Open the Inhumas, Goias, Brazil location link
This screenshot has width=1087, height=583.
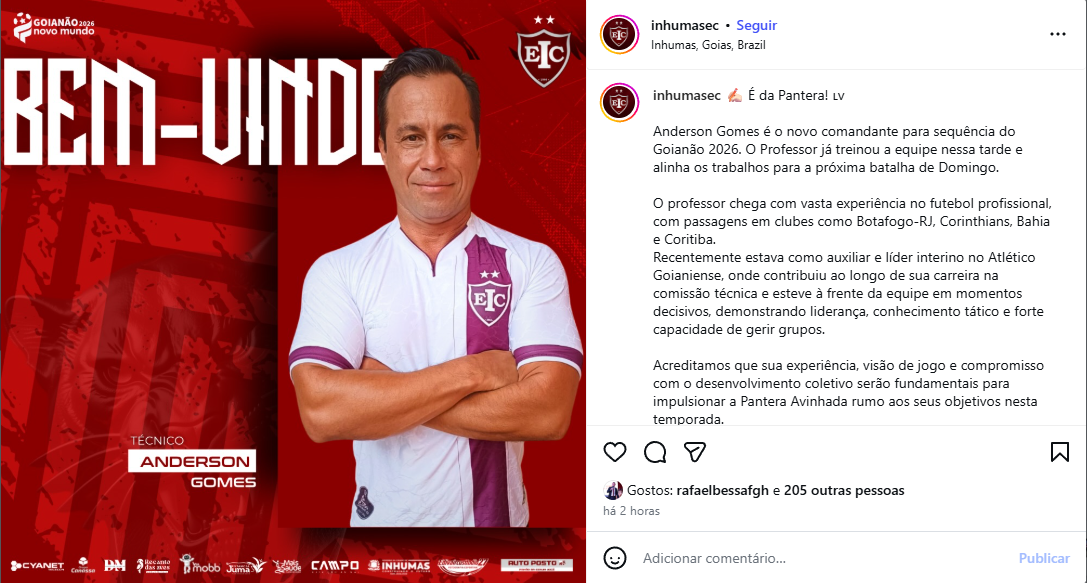pyautogui.click(x=708, y=45)
